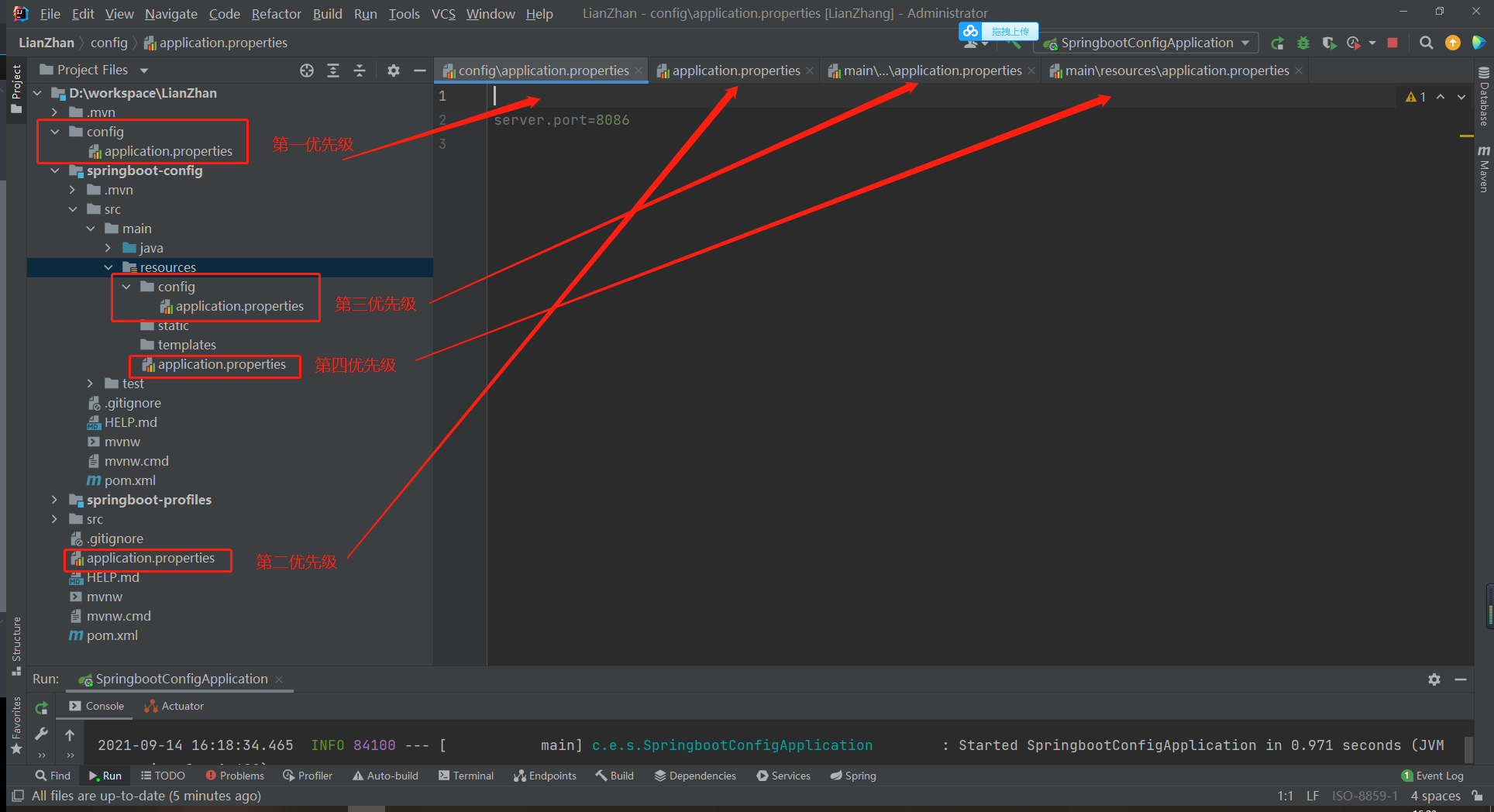The width and height of the screenshot is (1494, 812).
Task: Minimize the Run tool window
Action: [x=1461, y=680]
